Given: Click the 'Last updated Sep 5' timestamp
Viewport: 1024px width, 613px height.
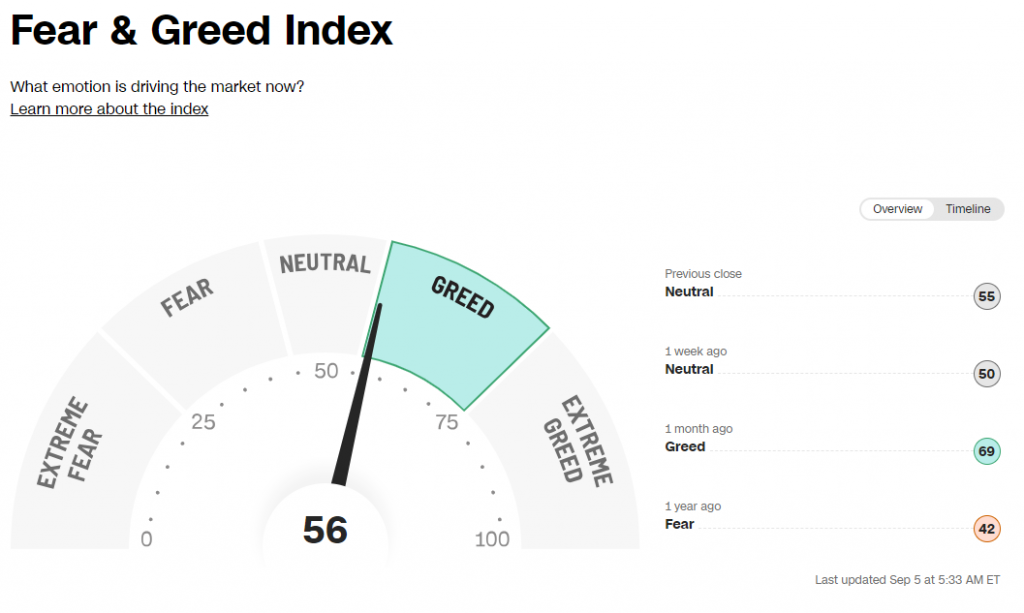Looking at the screenshot, I should (x=907, y=580).
